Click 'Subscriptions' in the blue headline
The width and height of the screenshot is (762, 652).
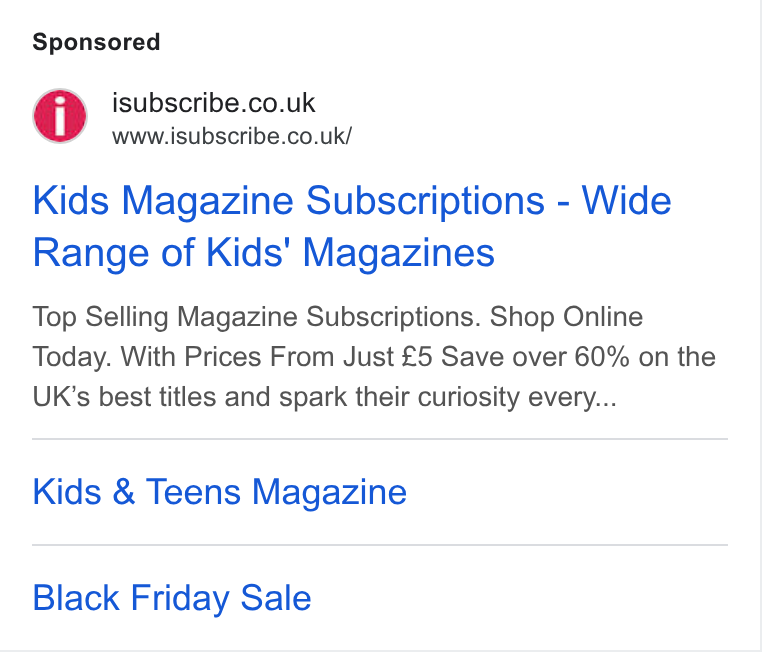(425, 201)
